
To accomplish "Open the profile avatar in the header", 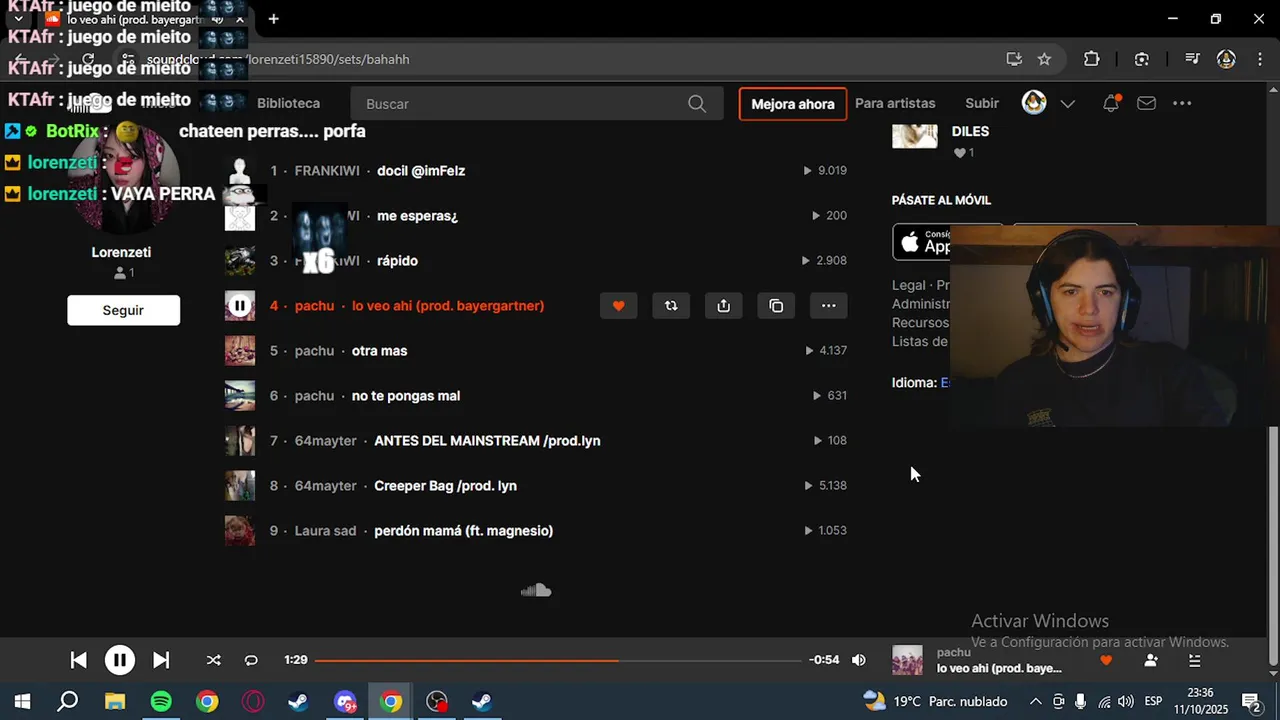I will 1034,103.
